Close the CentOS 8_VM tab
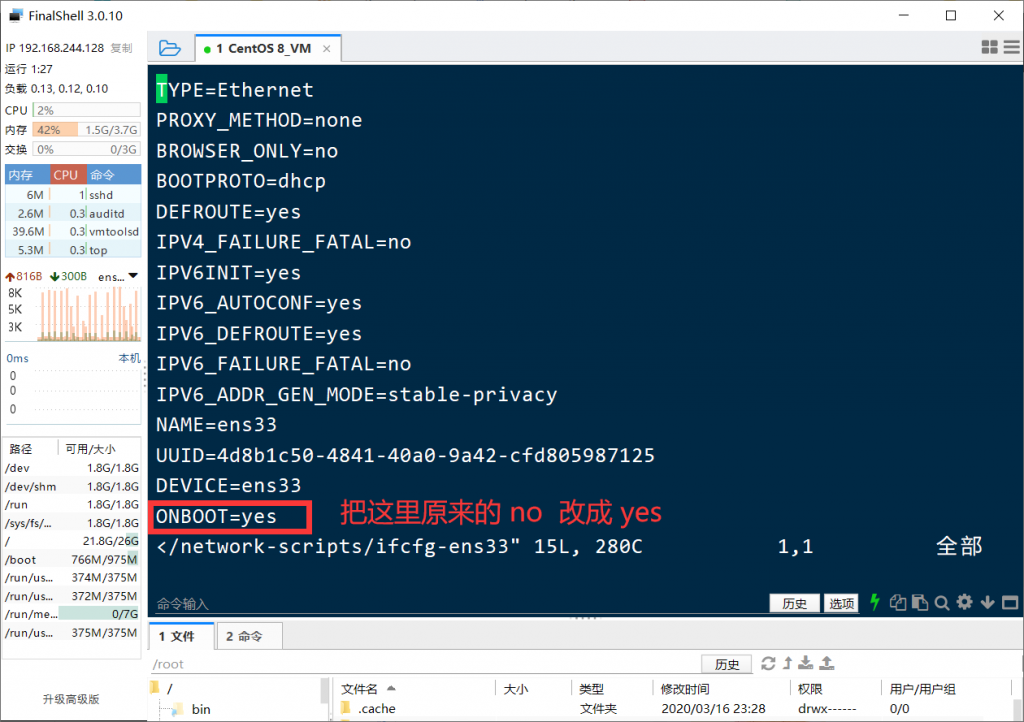The image size is (1024, 722). (x=327, y=49)
